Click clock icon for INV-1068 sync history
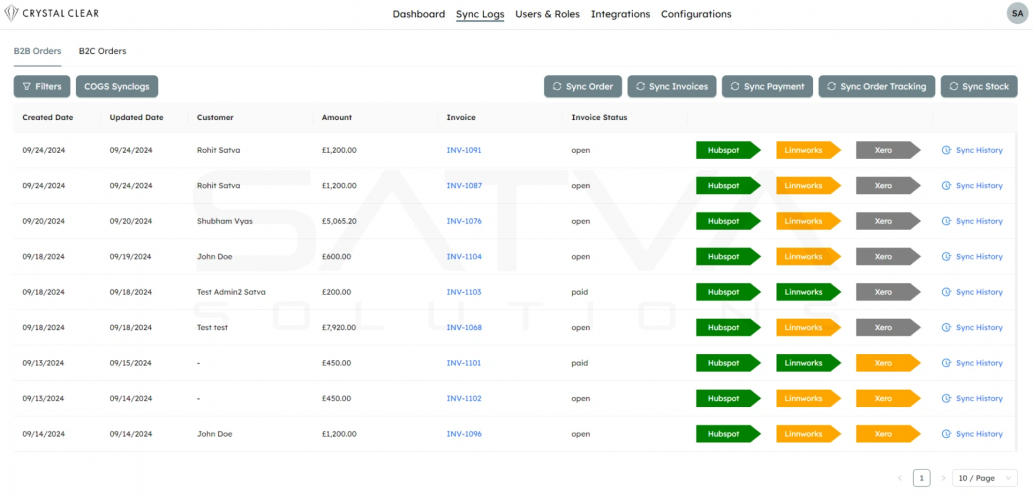 coord(947,327)
